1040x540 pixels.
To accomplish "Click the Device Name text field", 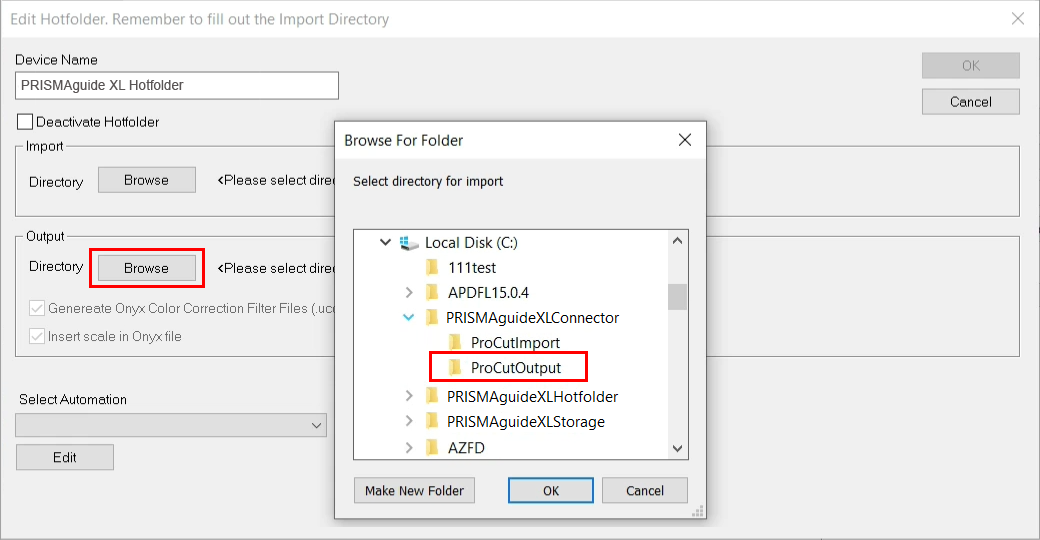I will pos(177,85).
